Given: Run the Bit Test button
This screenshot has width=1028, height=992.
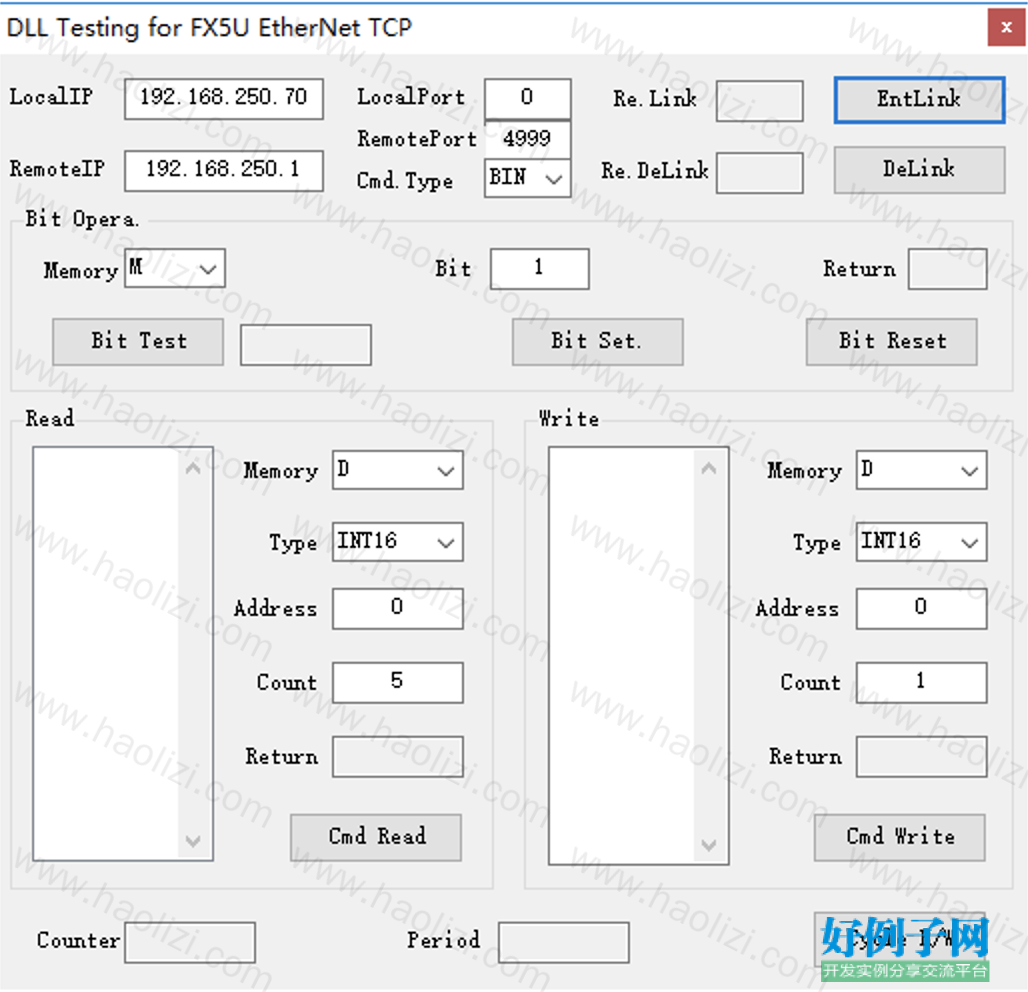Looking at the screenshot, I should 138,342.
